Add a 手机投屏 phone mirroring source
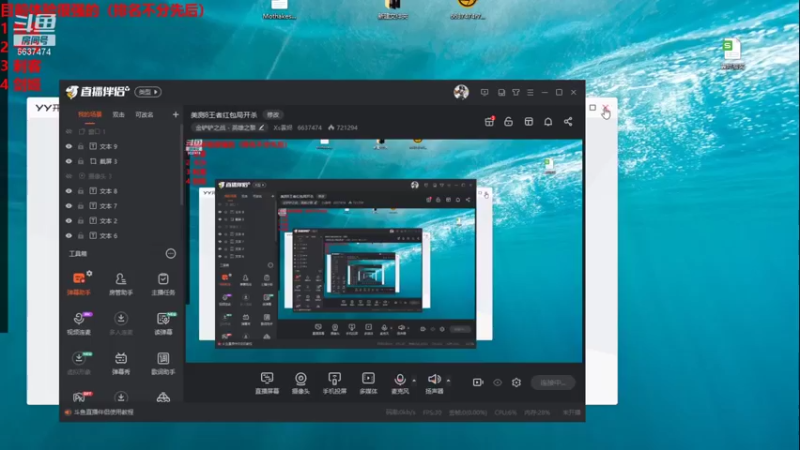Image resolution: width=800 pixels, height=450 pixels. click(334, 383)
